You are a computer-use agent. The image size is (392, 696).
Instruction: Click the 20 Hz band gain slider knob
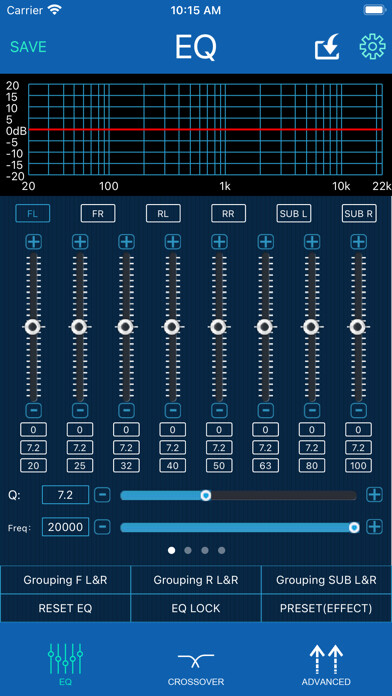pos(32,327)
